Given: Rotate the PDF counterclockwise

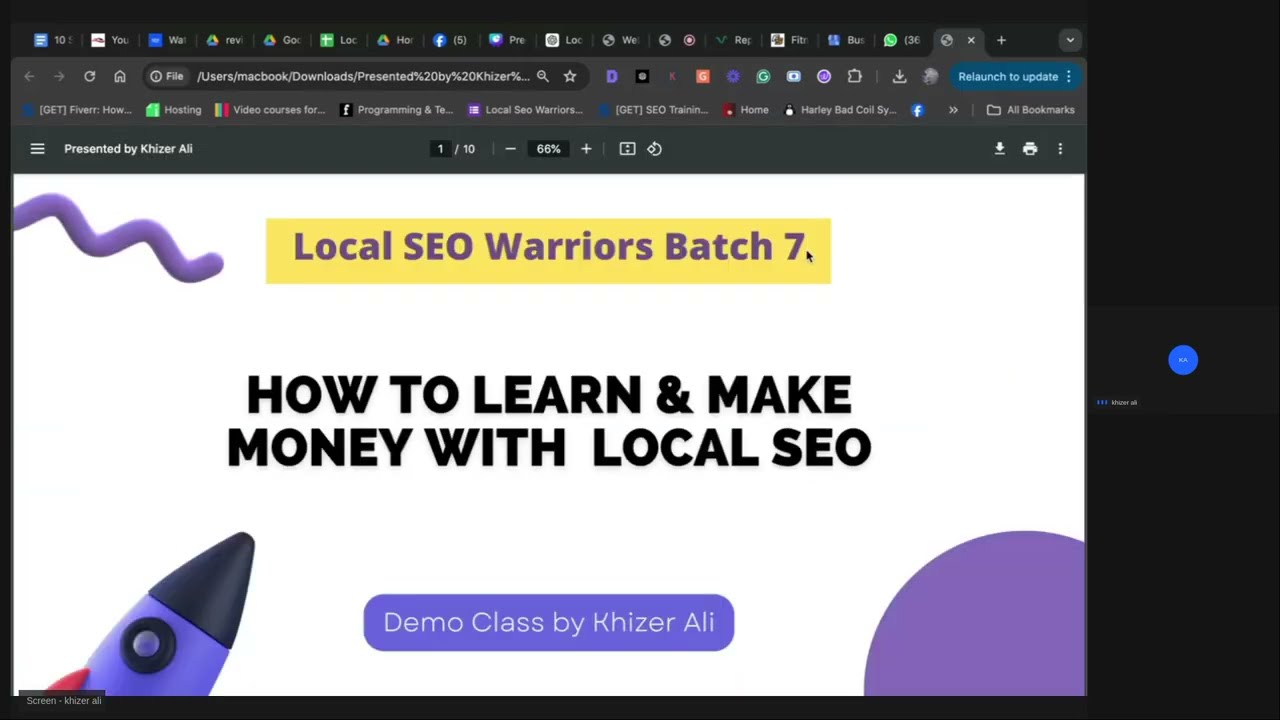Looking at the screenshot, I should [x=654, y=149].
